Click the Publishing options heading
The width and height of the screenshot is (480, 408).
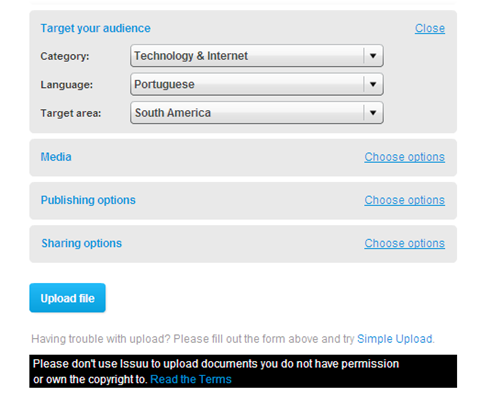coord(88,200)
